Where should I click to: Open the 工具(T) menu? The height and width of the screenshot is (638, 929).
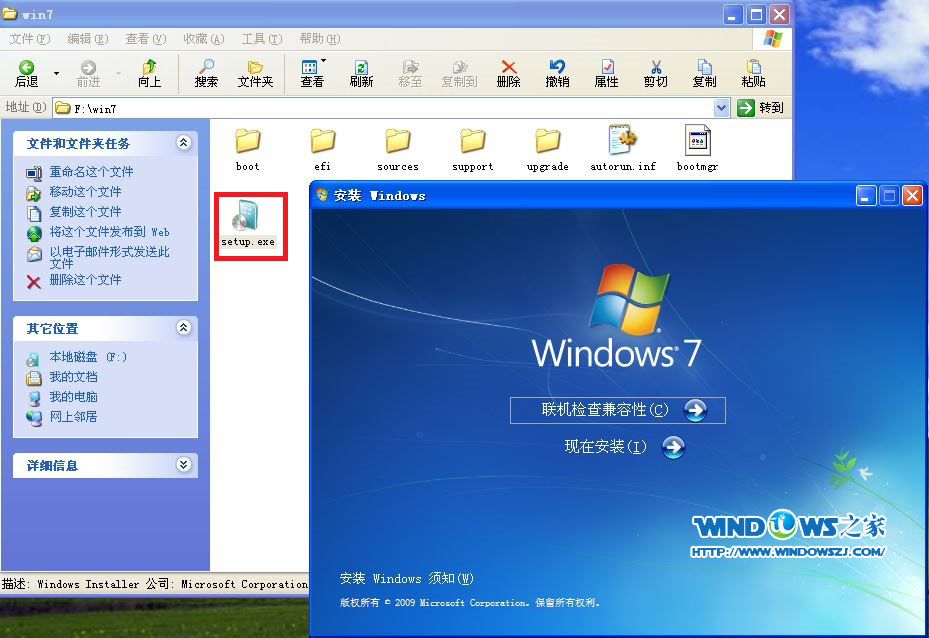pyautogui.click(x=262, y=39)
